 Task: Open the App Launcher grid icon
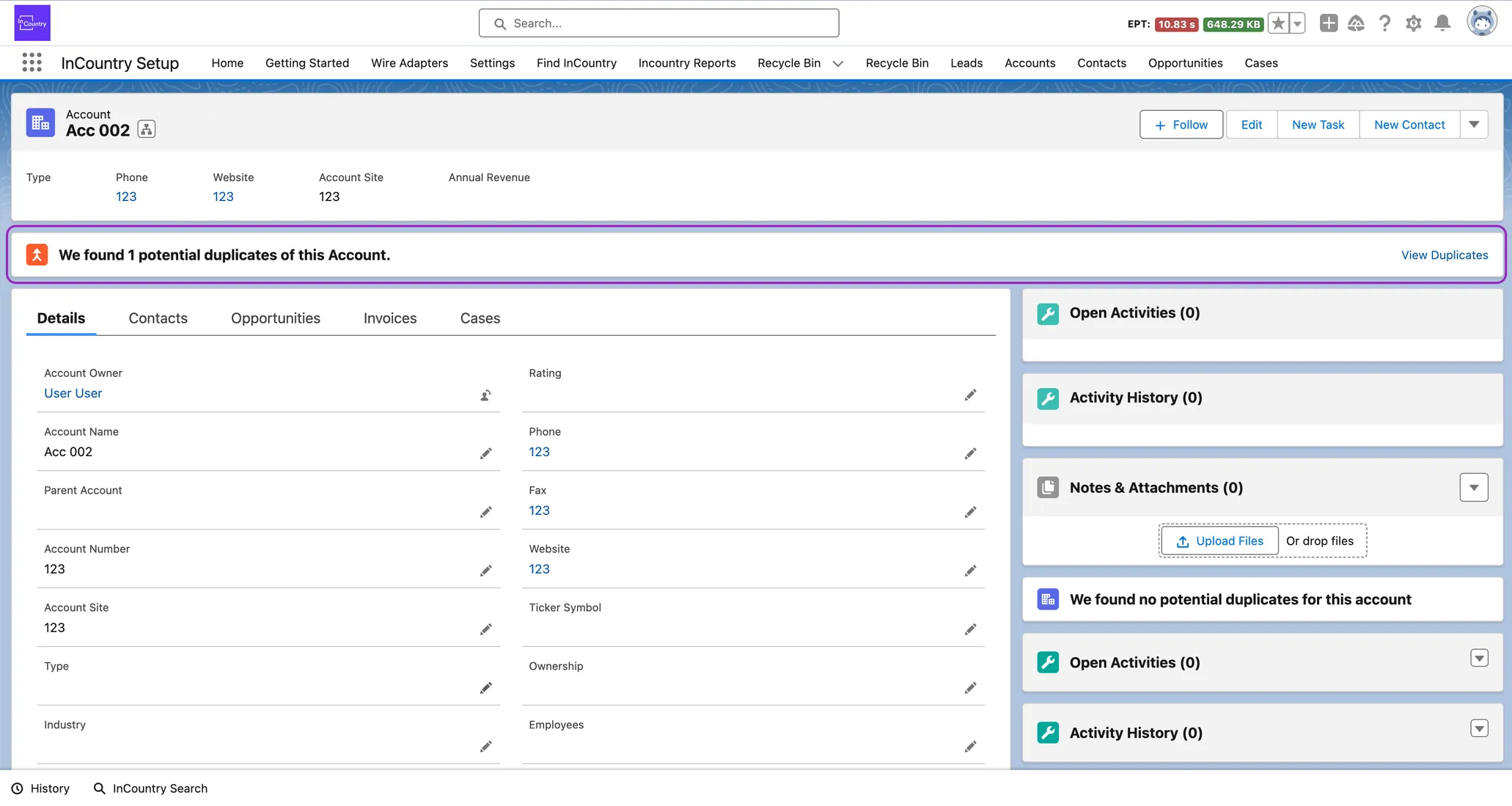[32, 62]
